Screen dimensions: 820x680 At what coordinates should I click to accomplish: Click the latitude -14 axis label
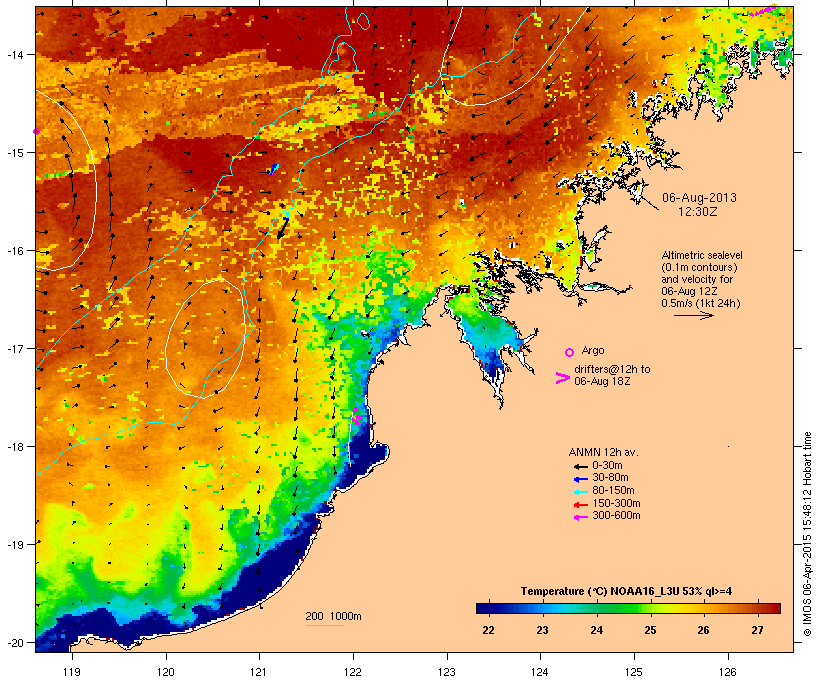[x=14, y=54]
